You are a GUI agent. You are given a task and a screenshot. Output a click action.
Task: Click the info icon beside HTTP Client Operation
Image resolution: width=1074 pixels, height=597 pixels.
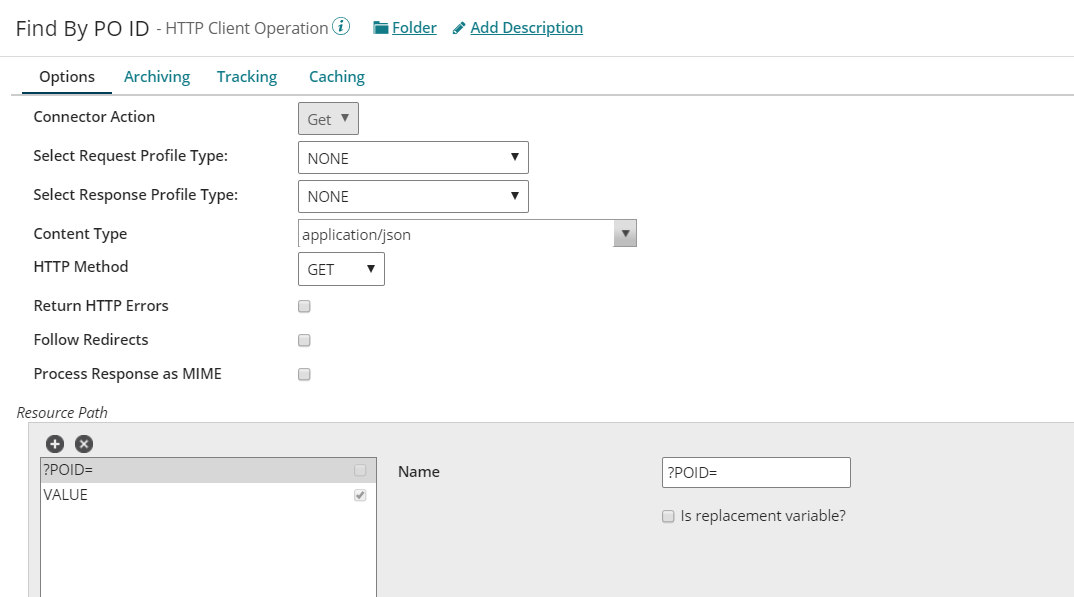pyautogui.click(x=342, y=27)
